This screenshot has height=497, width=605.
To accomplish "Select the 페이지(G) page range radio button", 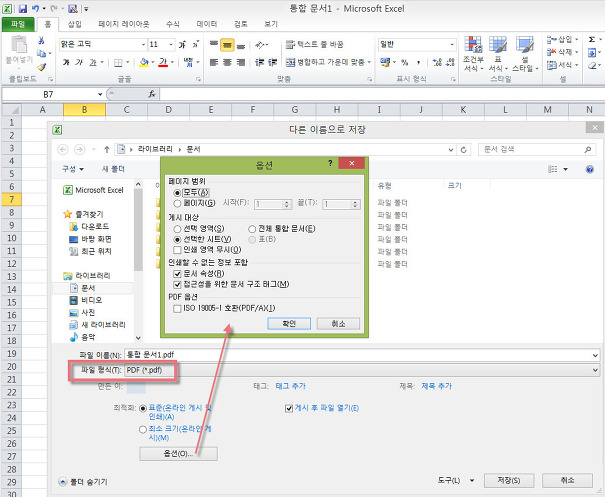I will click(177, 203).
